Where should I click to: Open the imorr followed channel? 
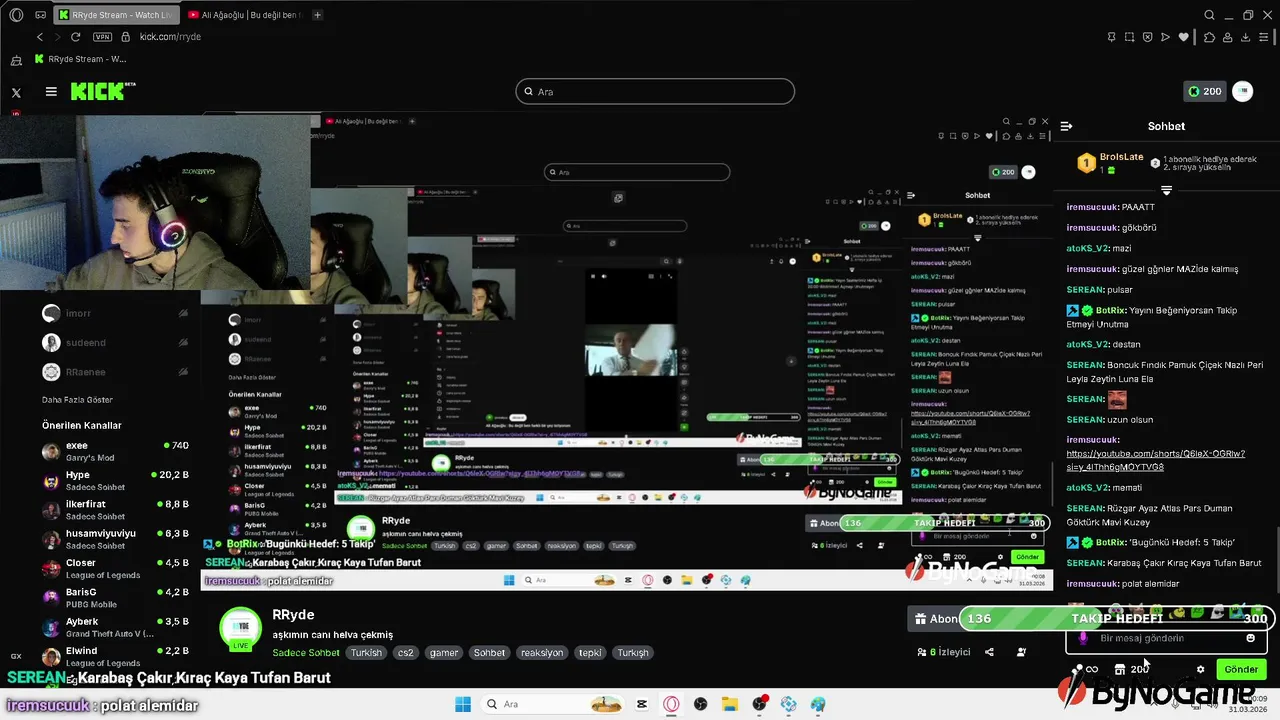[x=115, y=313]
